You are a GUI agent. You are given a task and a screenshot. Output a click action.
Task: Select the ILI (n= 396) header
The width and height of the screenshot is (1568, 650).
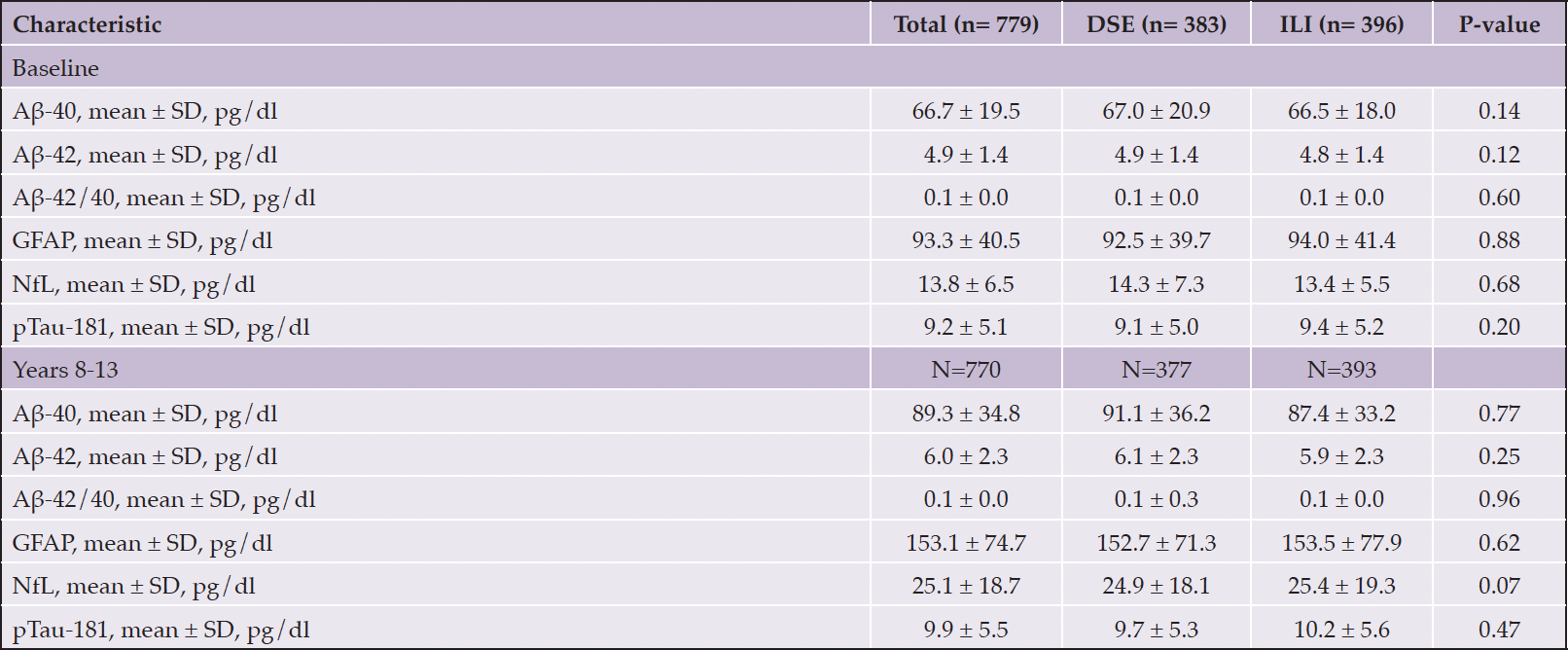pos(1341,24)
